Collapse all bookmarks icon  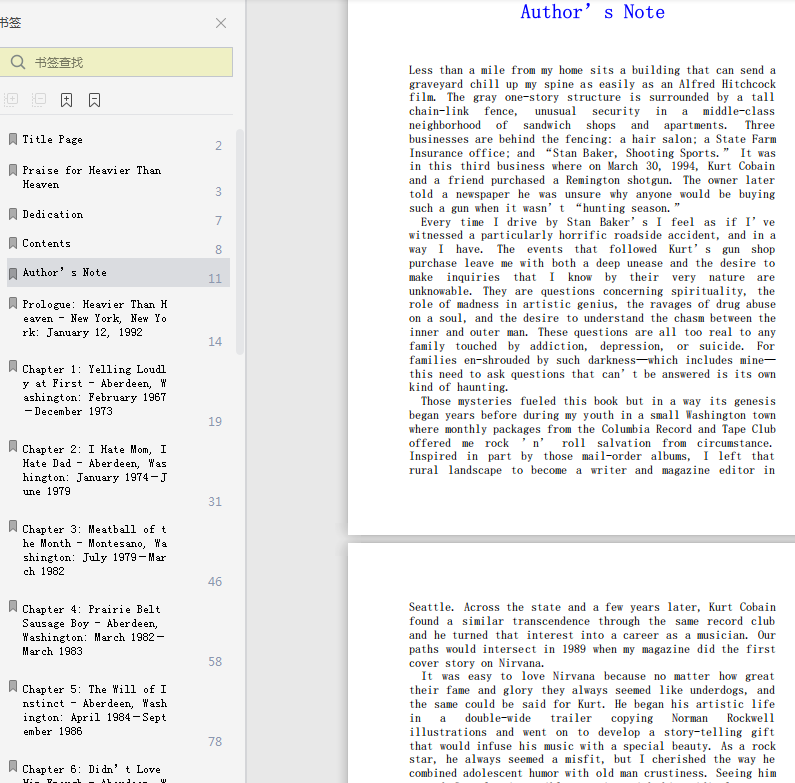(x=39, y=99)
